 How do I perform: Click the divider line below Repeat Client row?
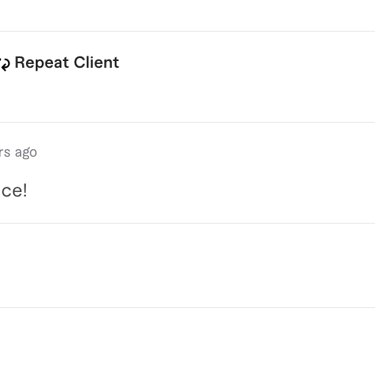[187, 122]
